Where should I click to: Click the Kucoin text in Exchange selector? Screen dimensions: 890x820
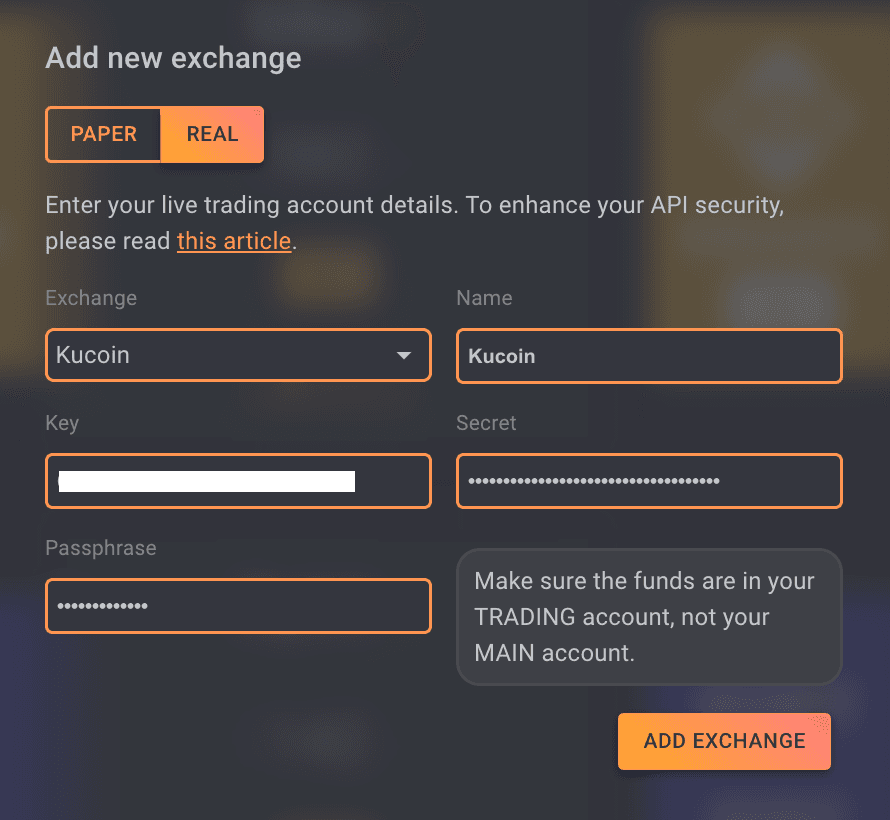click(93, 355)
